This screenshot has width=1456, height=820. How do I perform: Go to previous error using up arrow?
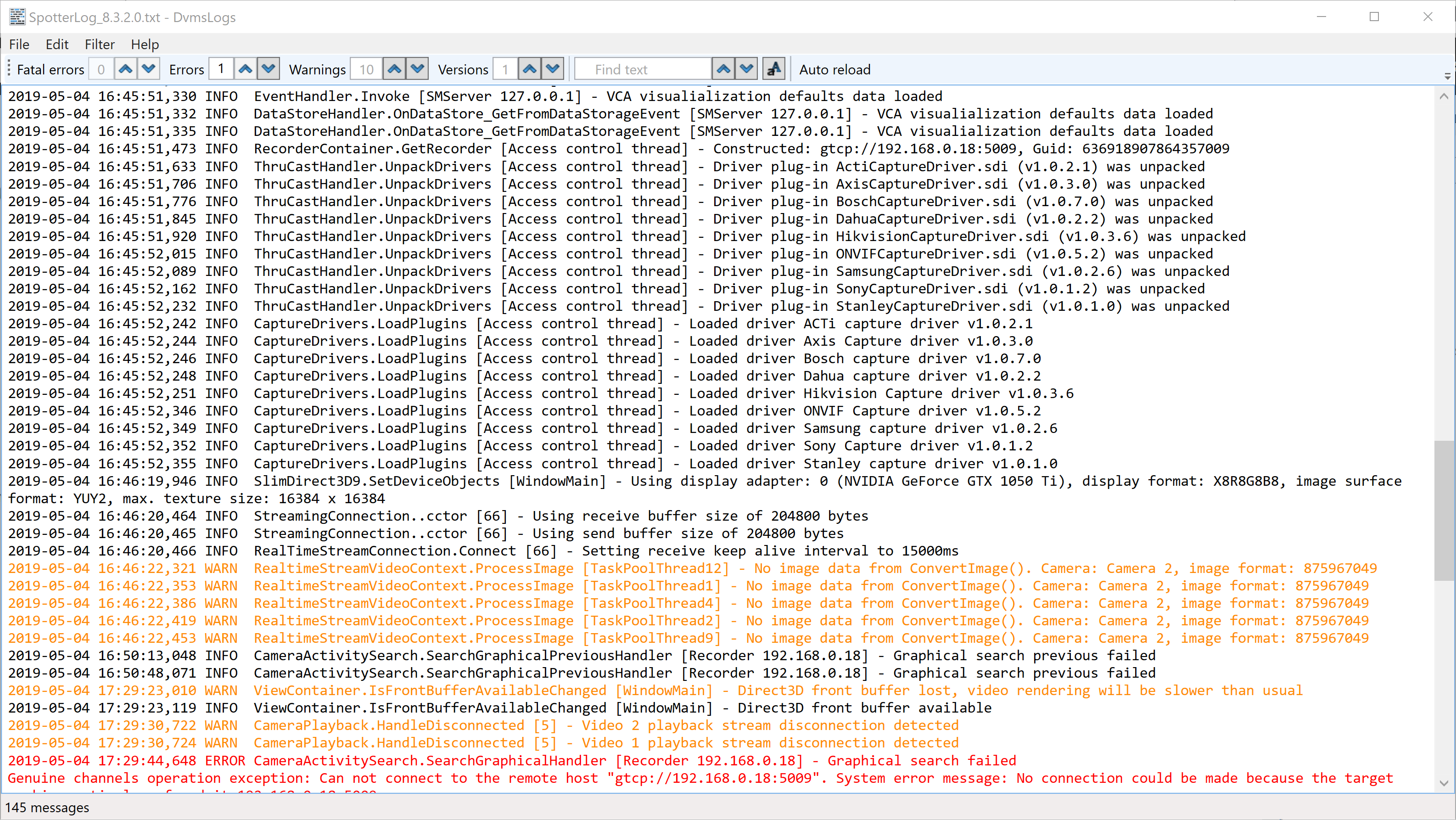tap(245, 69)
